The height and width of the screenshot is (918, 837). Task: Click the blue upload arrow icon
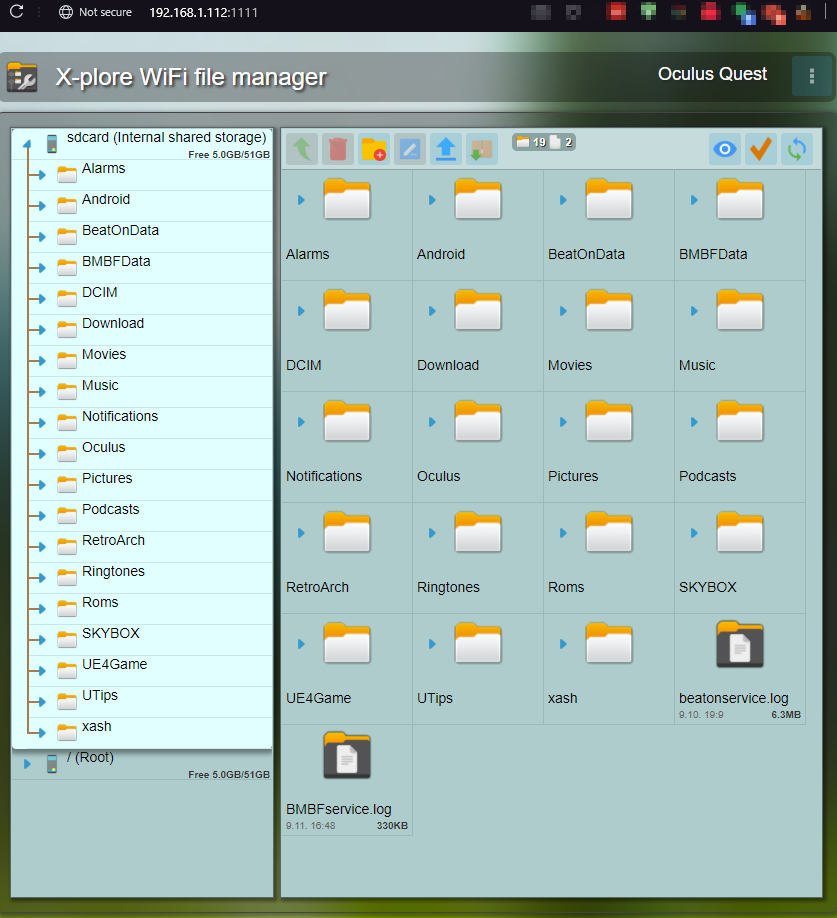pos(446,149)
